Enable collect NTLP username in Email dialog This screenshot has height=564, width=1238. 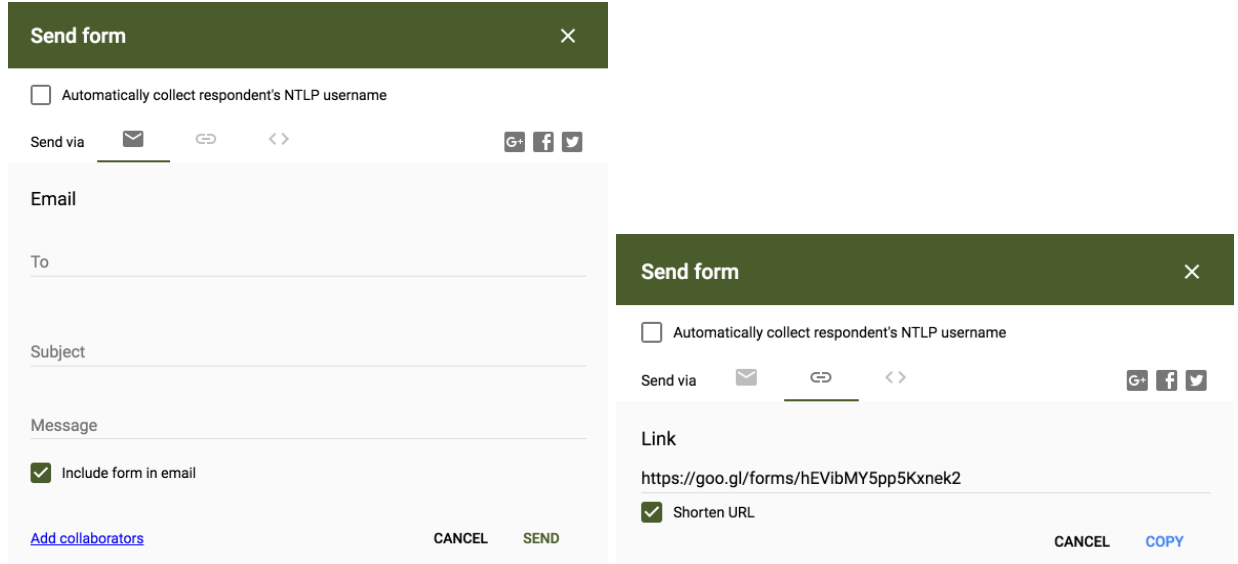click(40, 96)
